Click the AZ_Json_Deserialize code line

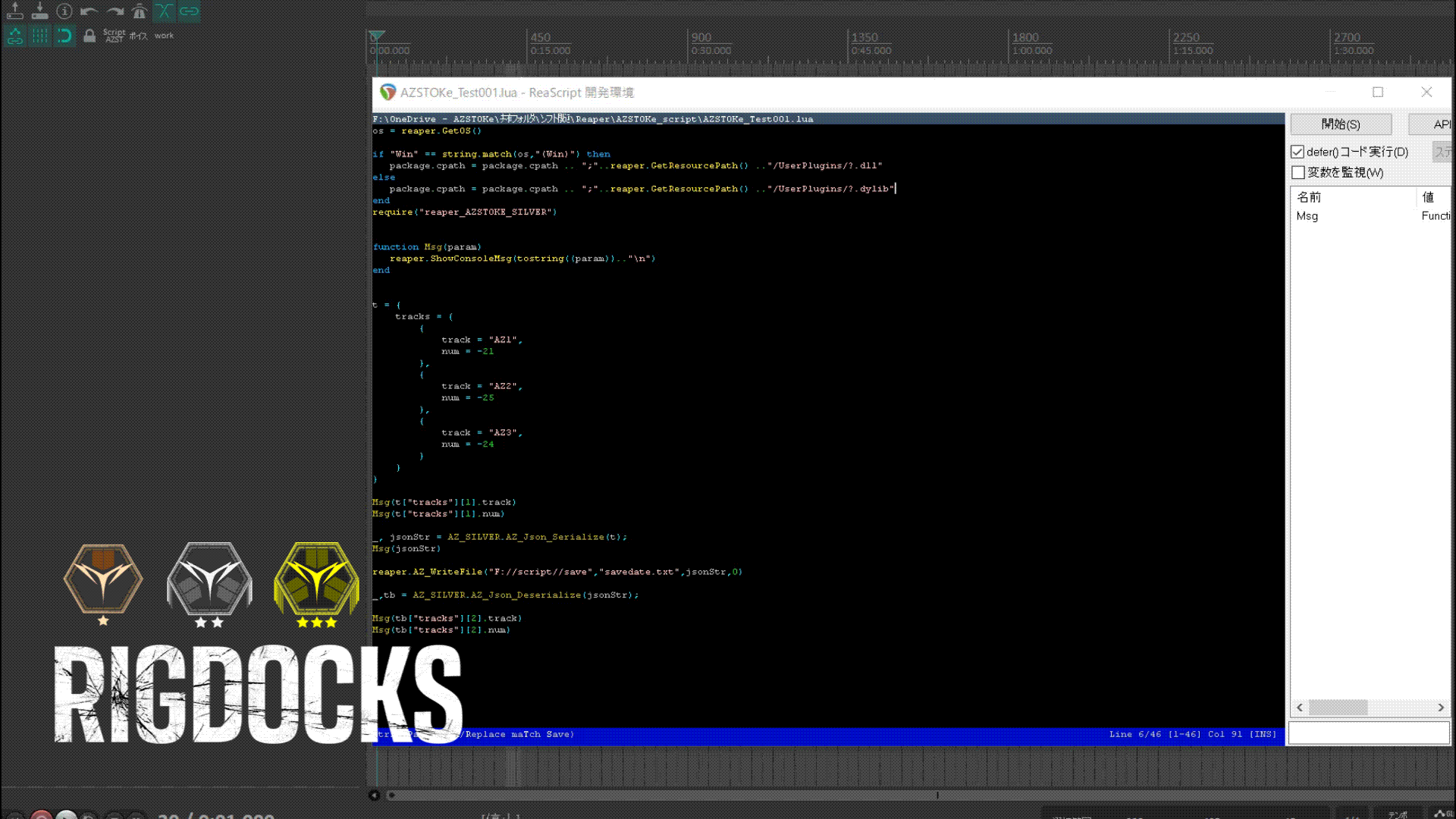[x=506, y=595]
